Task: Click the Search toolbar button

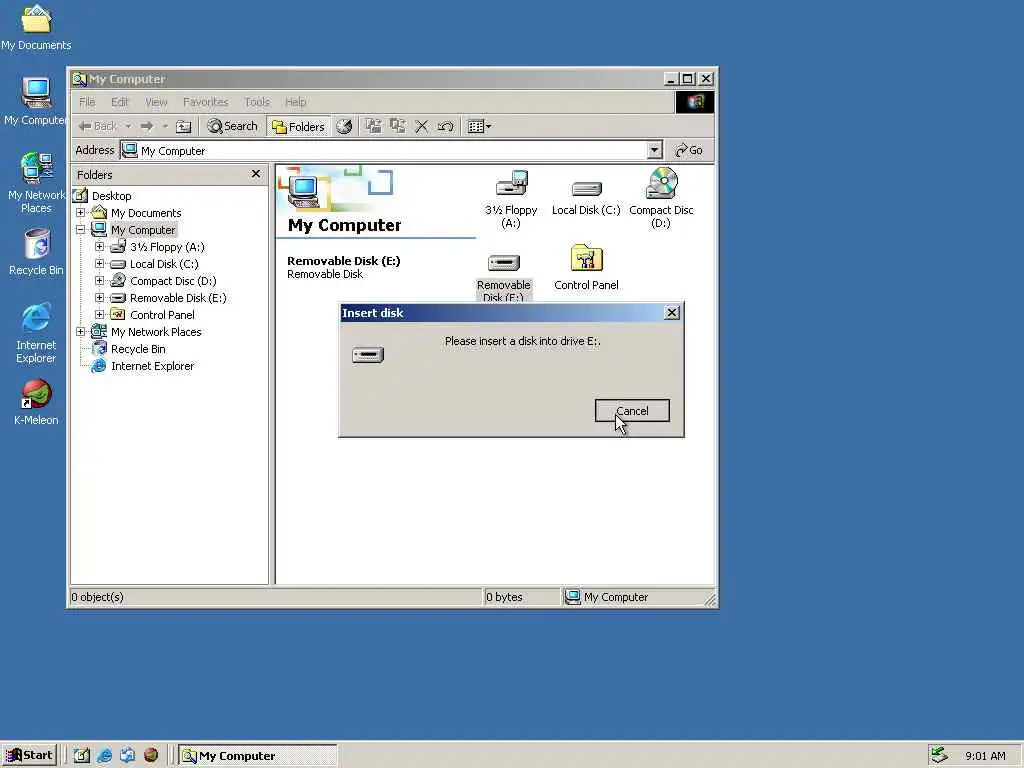Action: pos(232,126)
